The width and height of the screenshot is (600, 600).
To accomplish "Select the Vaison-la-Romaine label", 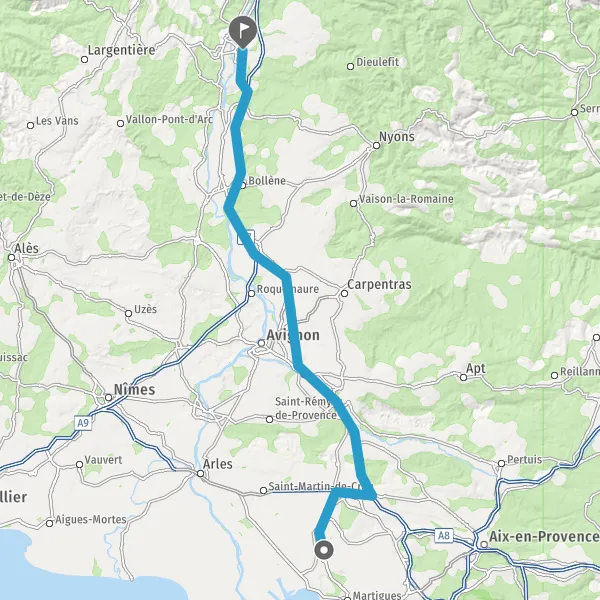I will click(x=406, y=199).
